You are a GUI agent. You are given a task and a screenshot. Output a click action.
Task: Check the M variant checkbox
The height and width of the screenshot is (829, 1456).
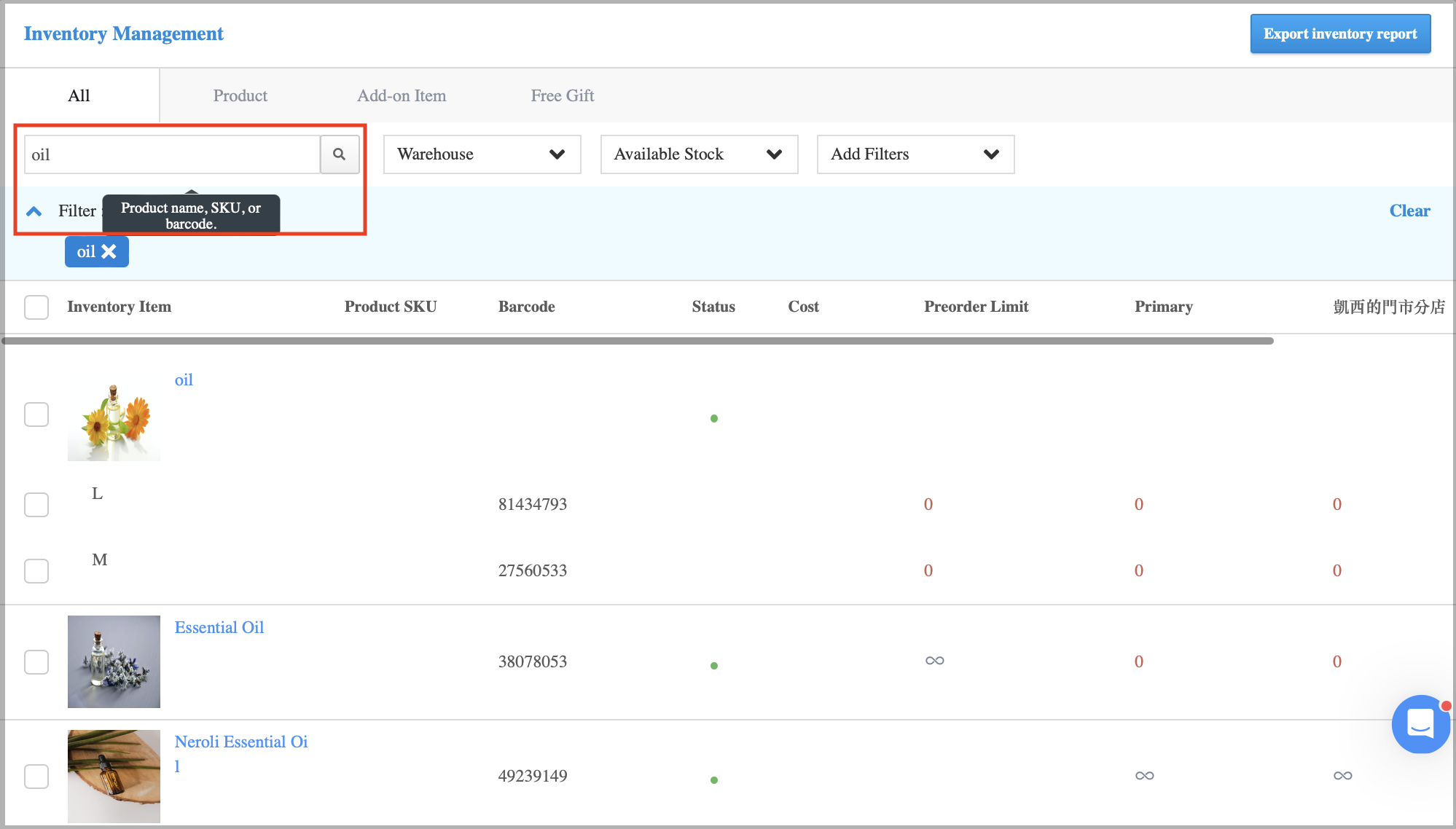36,571
